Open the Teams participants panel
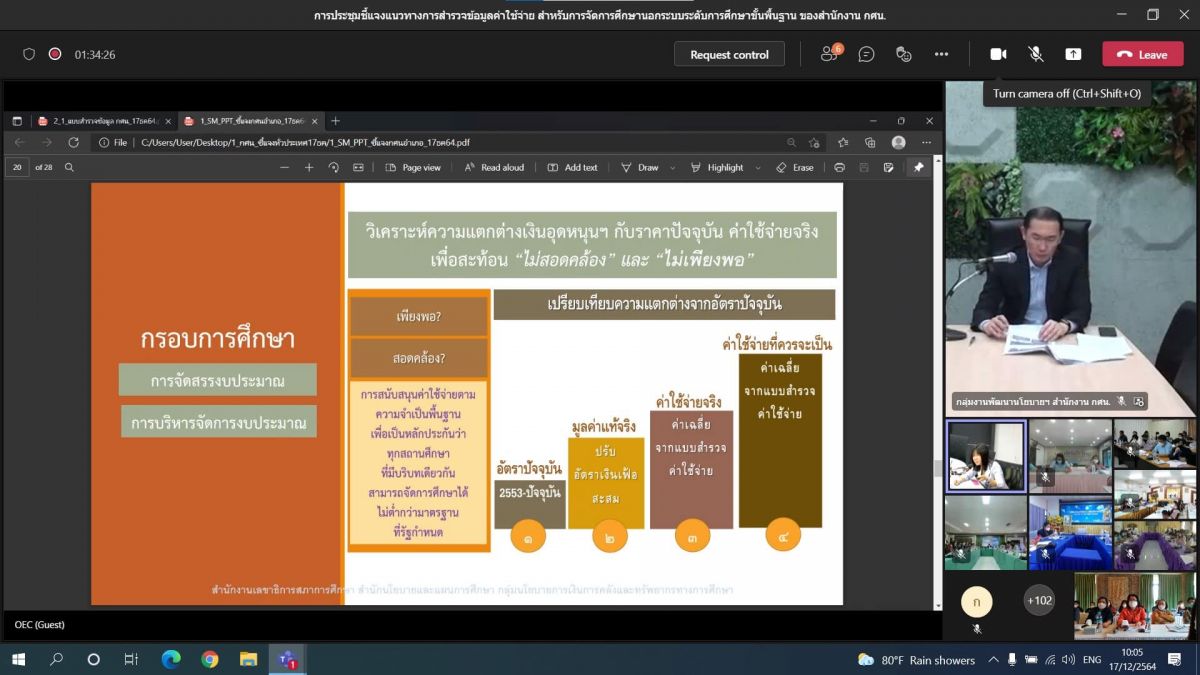Viewport: 1200px width, 675px height. click(830, 54)
